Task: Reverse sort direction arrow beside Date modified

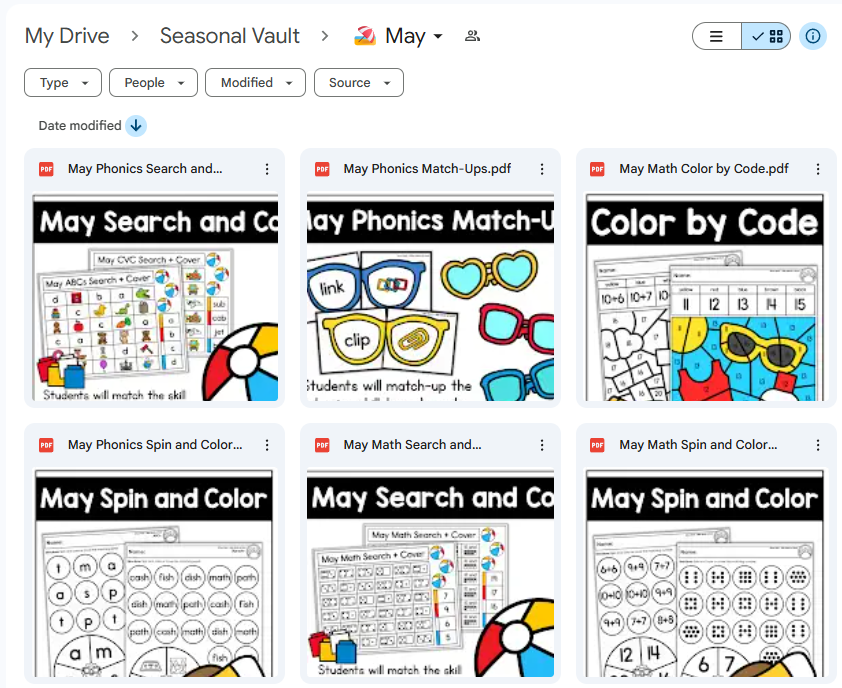Action: coord(136,126)
